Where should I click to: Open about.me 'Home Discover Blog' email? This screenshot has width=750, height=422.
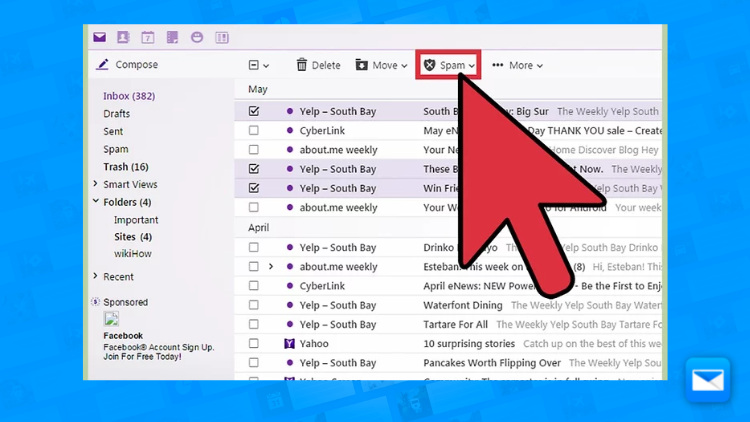448,149
